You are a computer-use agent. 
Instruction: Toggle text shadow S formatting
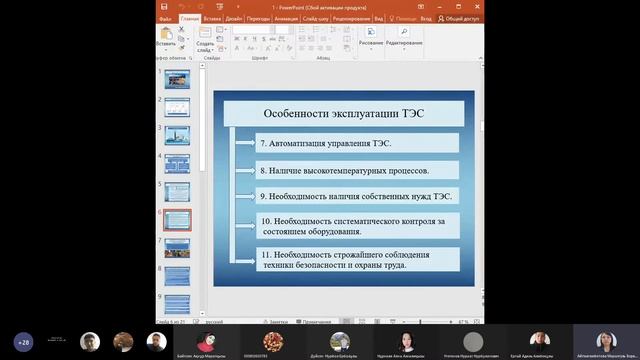[x=264, y=39]
